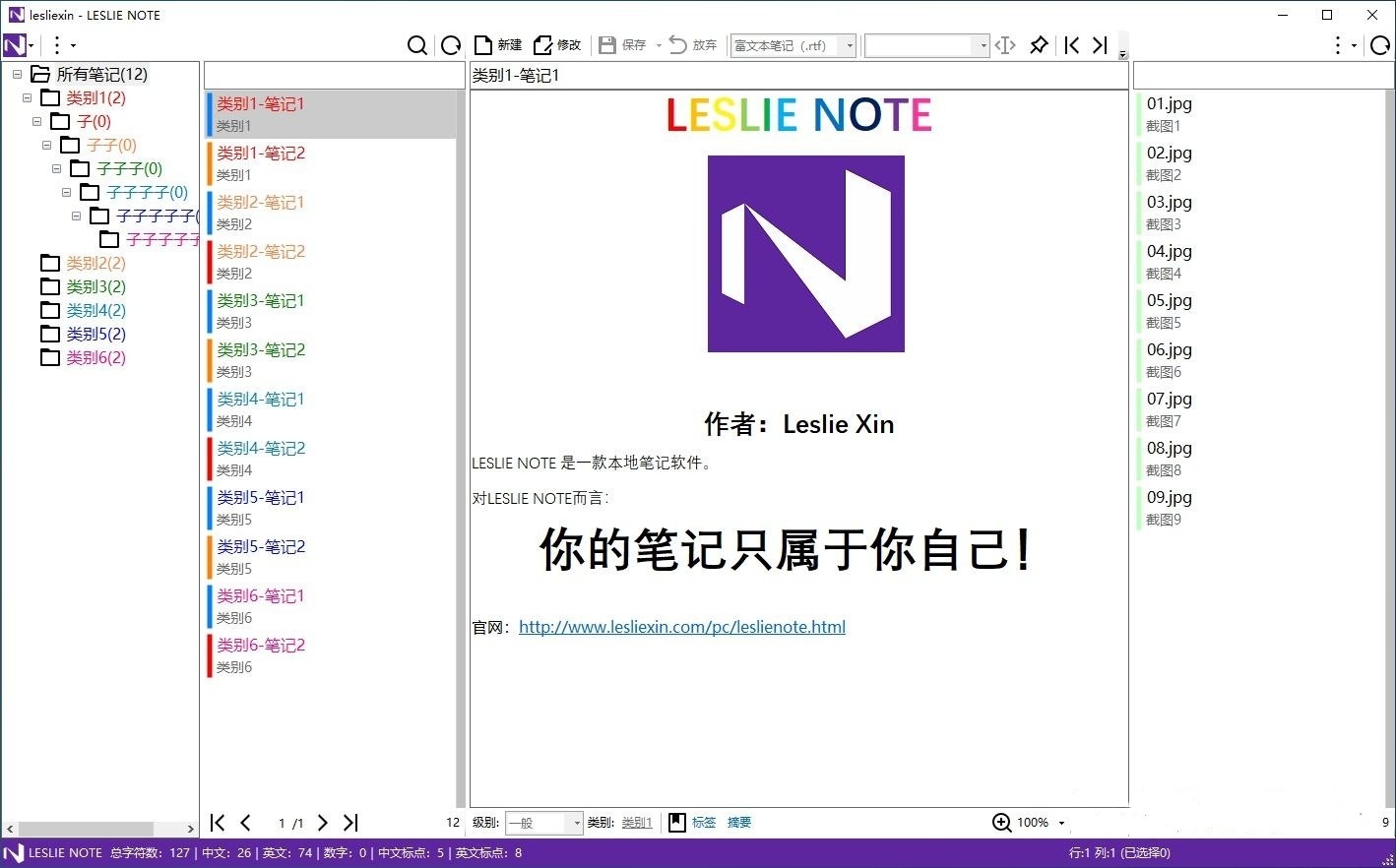The image size is (1396, 868).
Task: Open the 保存 dropdown arrow
Action: point(659,45)
